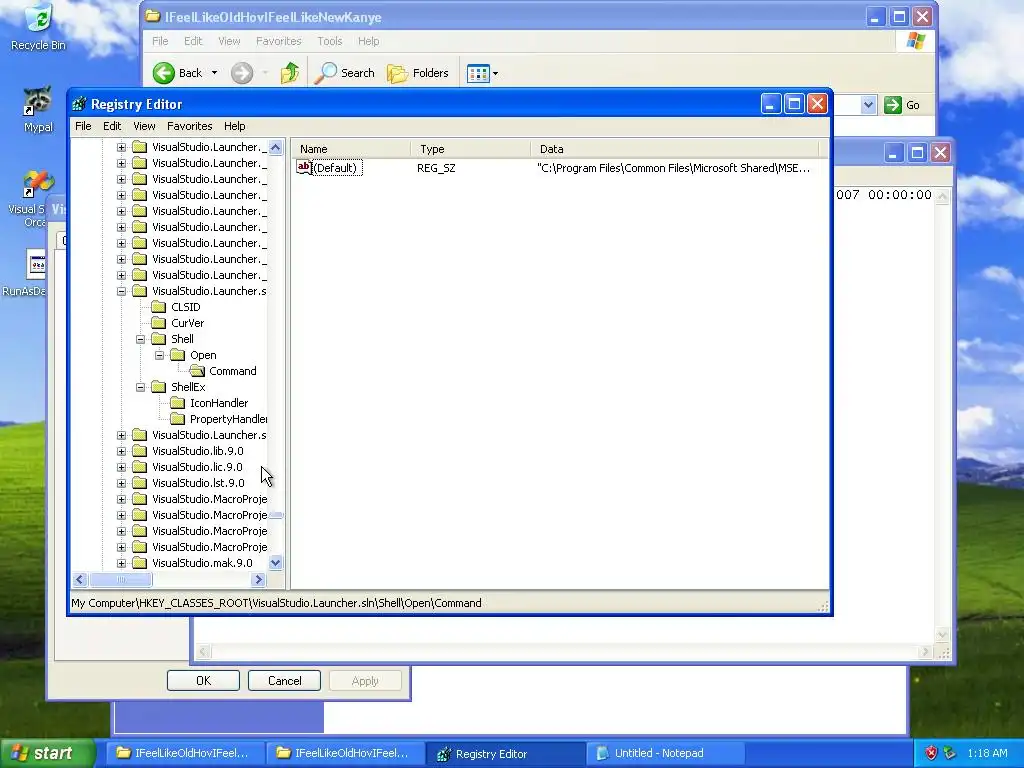
Task: Click the Search toolbar button in Explorer
Action: click(344, 73)
